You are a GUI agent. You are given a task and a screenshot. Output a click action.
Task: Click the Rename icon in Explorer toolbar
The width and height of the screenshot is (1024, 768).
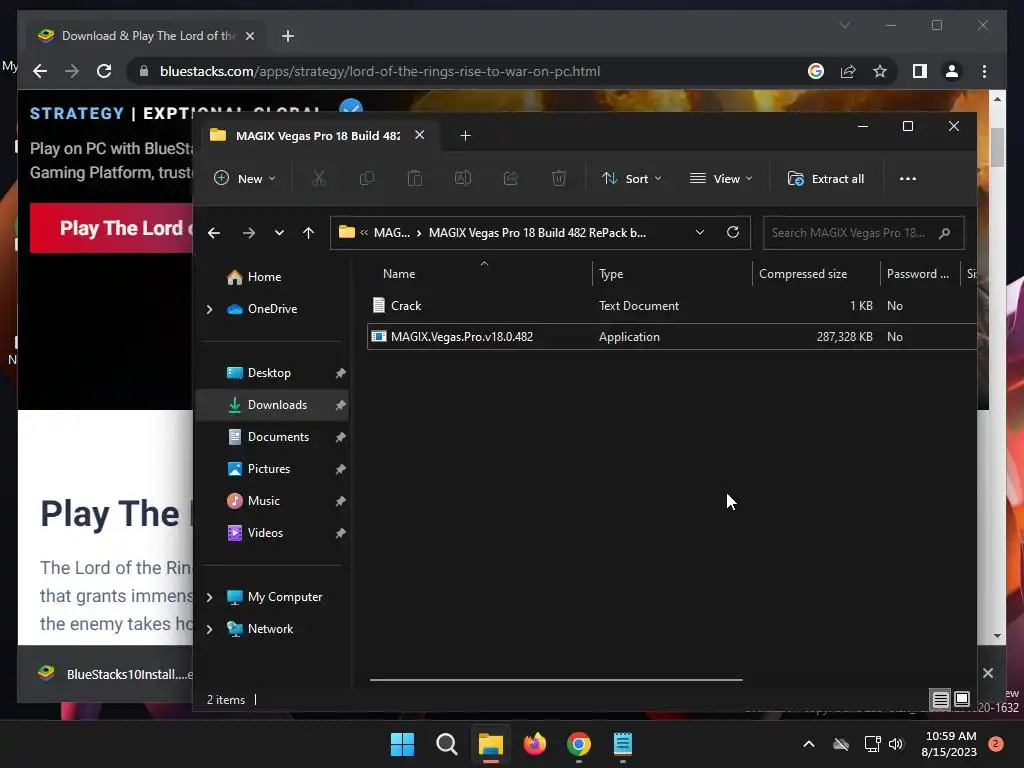click(463, 178)
